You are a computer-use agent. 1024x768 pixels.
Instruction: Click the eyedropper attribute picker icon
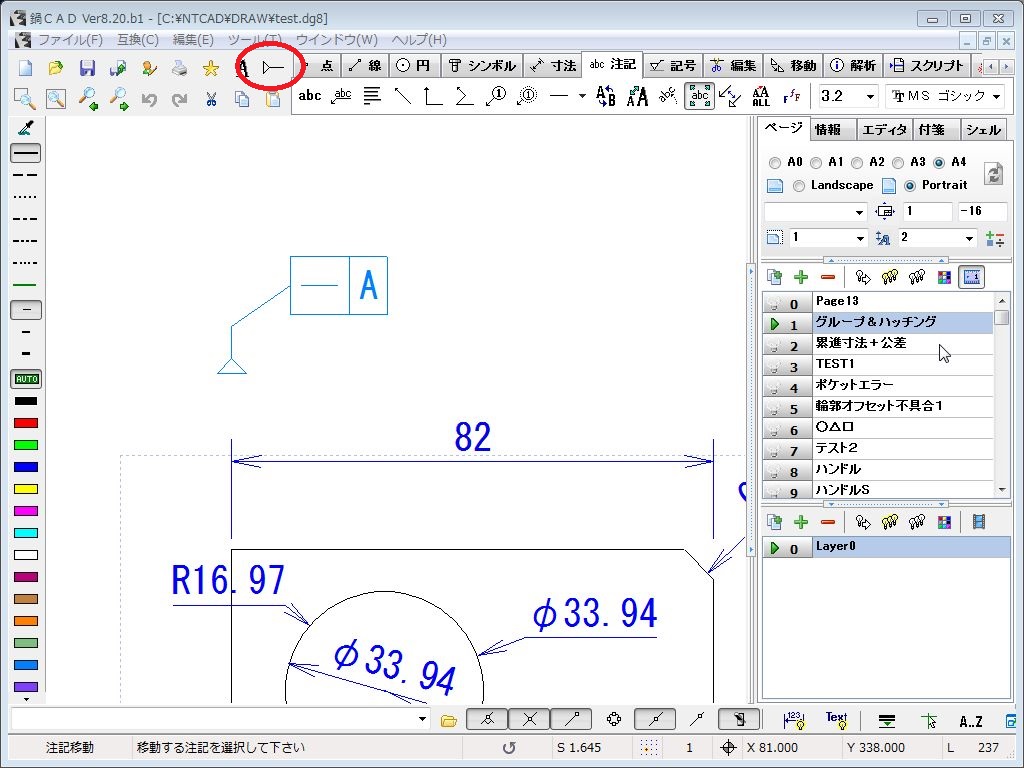(x=25, y=128)
